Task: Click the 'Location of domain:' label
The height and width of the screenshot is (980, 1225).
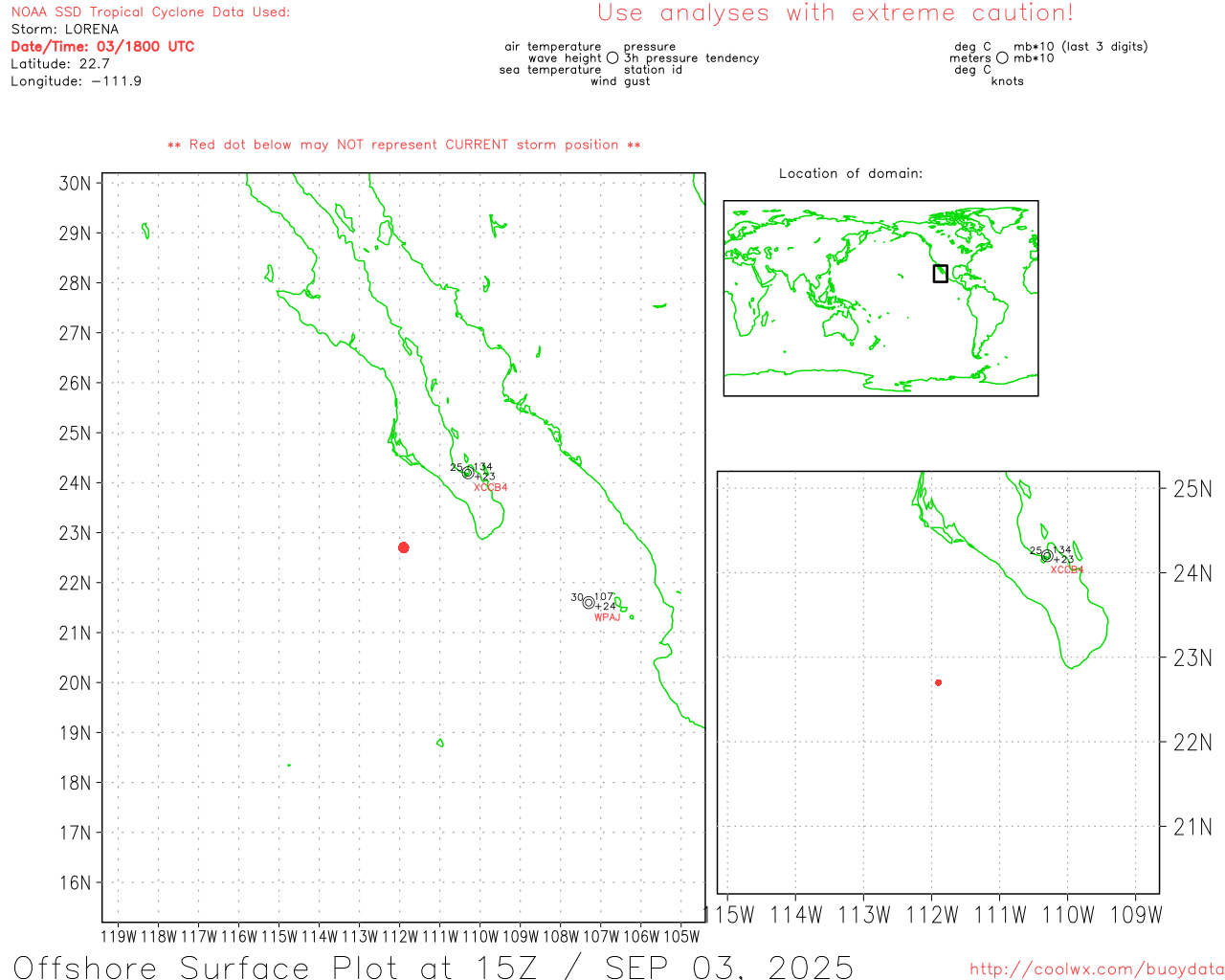Action: pyautogui.click(x=851, y=173)
